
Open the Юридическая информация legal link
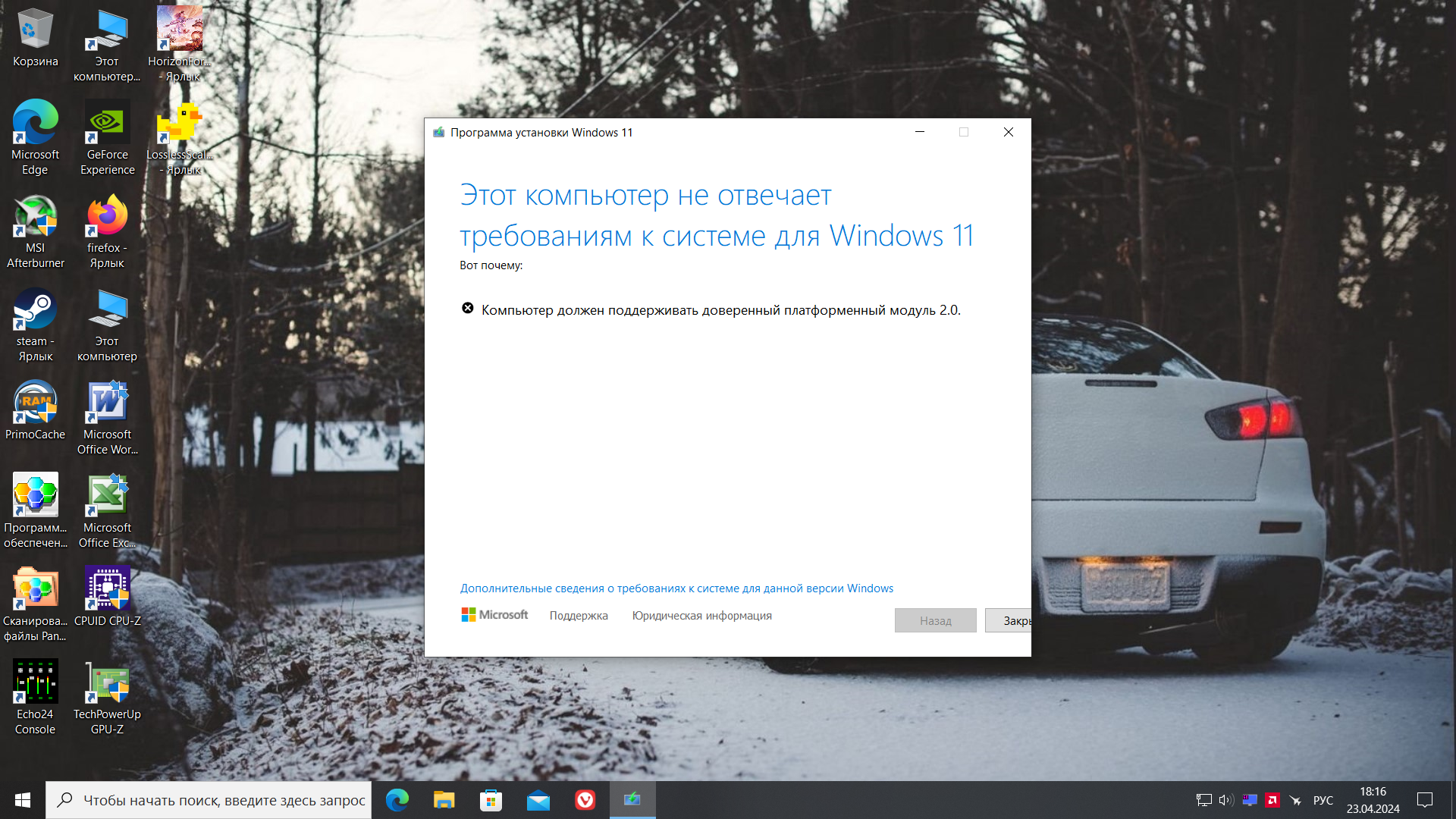coord(701,616)
